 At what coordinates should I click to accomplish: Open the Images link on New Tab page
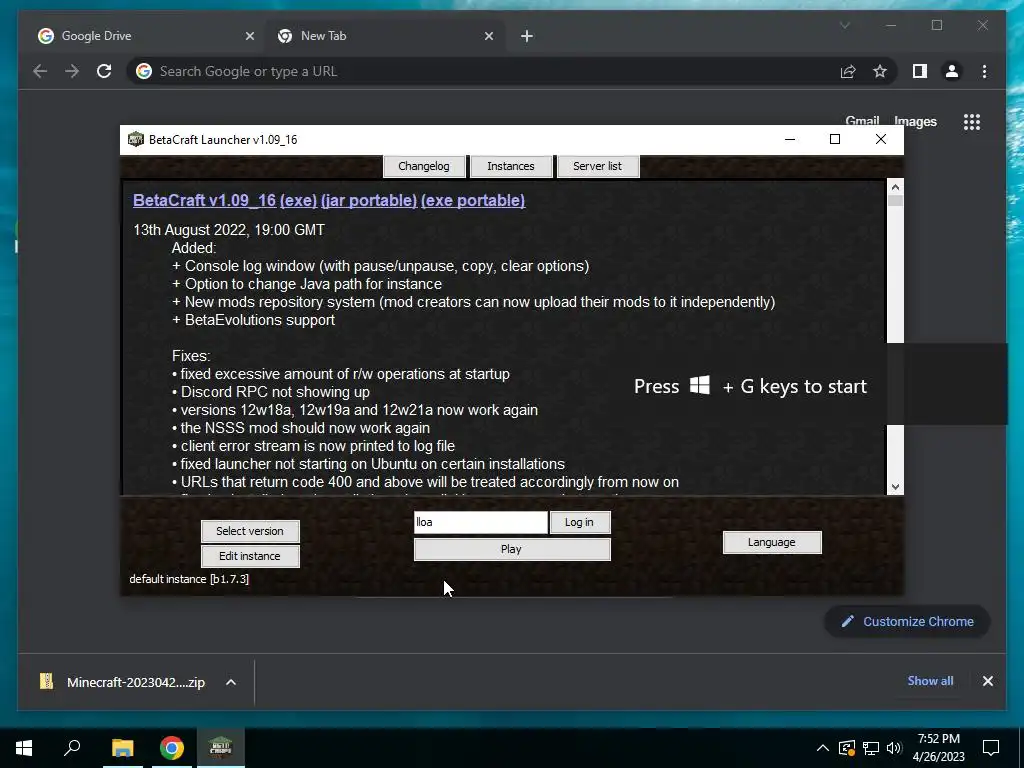915,121
